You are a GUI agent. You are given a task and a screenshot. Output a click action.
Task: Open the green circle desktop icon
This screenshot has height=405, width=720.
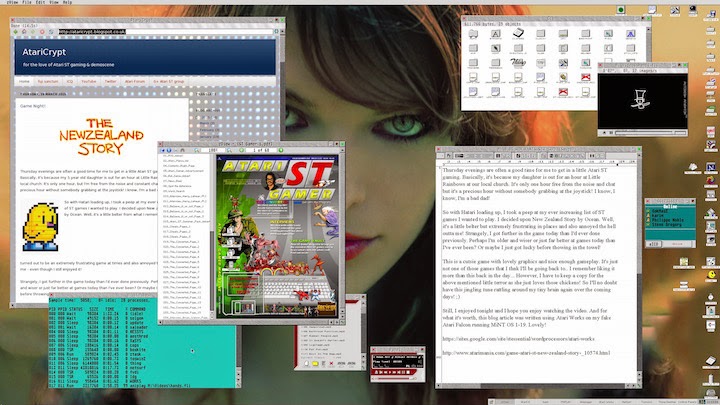pos(621,10)
